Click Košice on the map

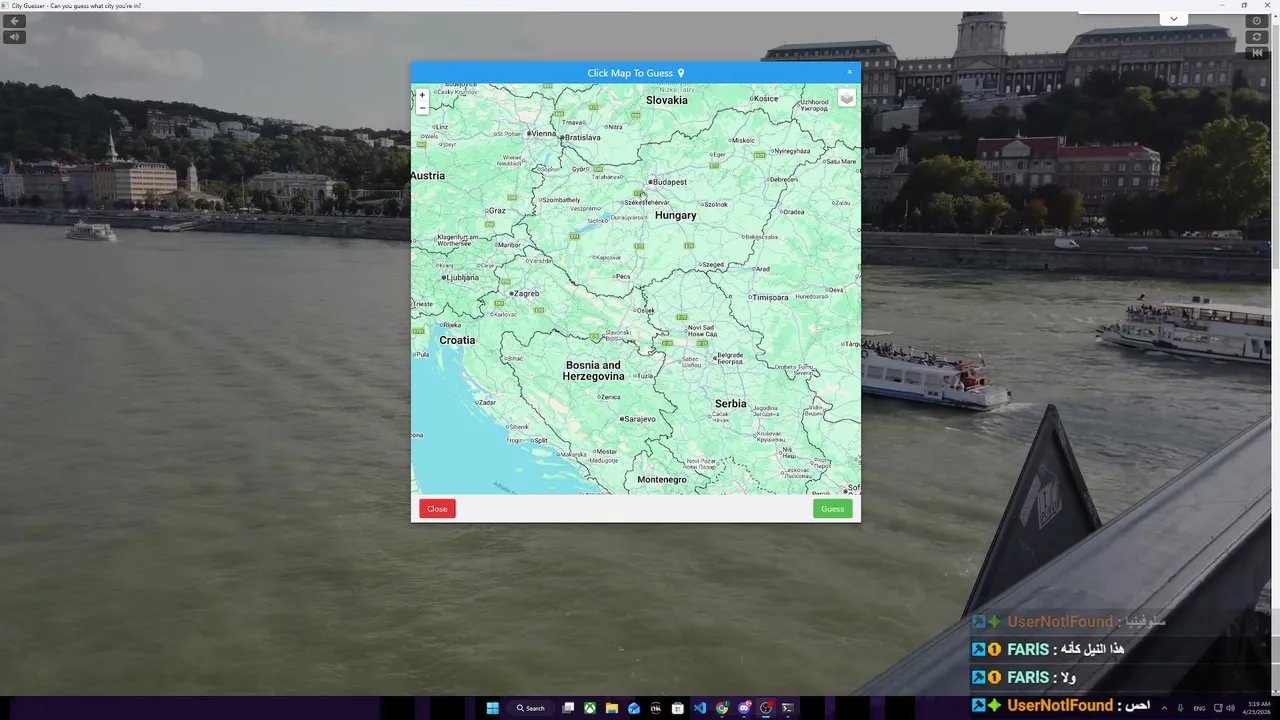click(765, 98)
